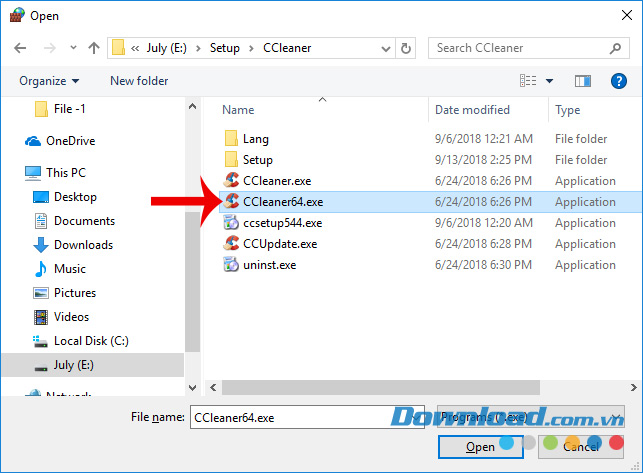This screenshot has width=643, height=473.
Task: Close the Open dialog
Action: (x=627, y=16)
